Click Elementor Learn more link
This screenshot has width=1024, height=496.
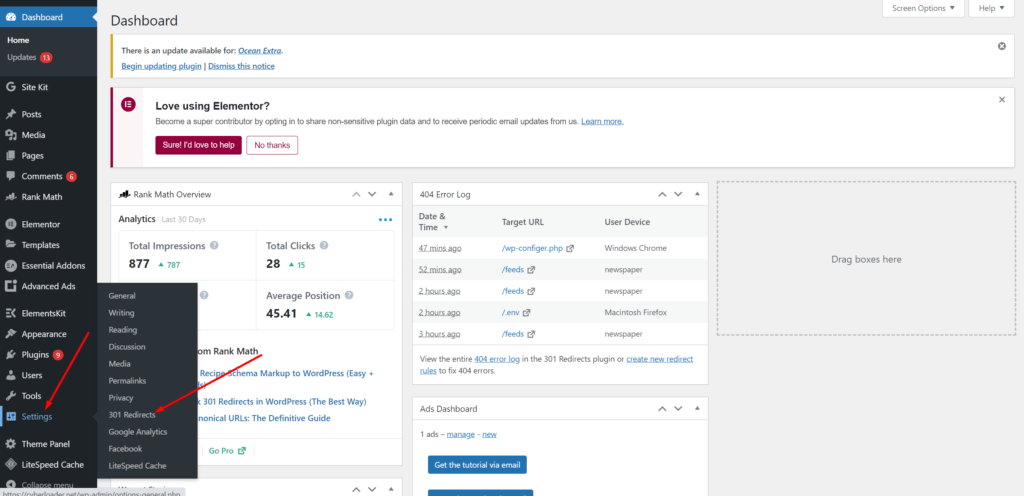coord(602,121)
